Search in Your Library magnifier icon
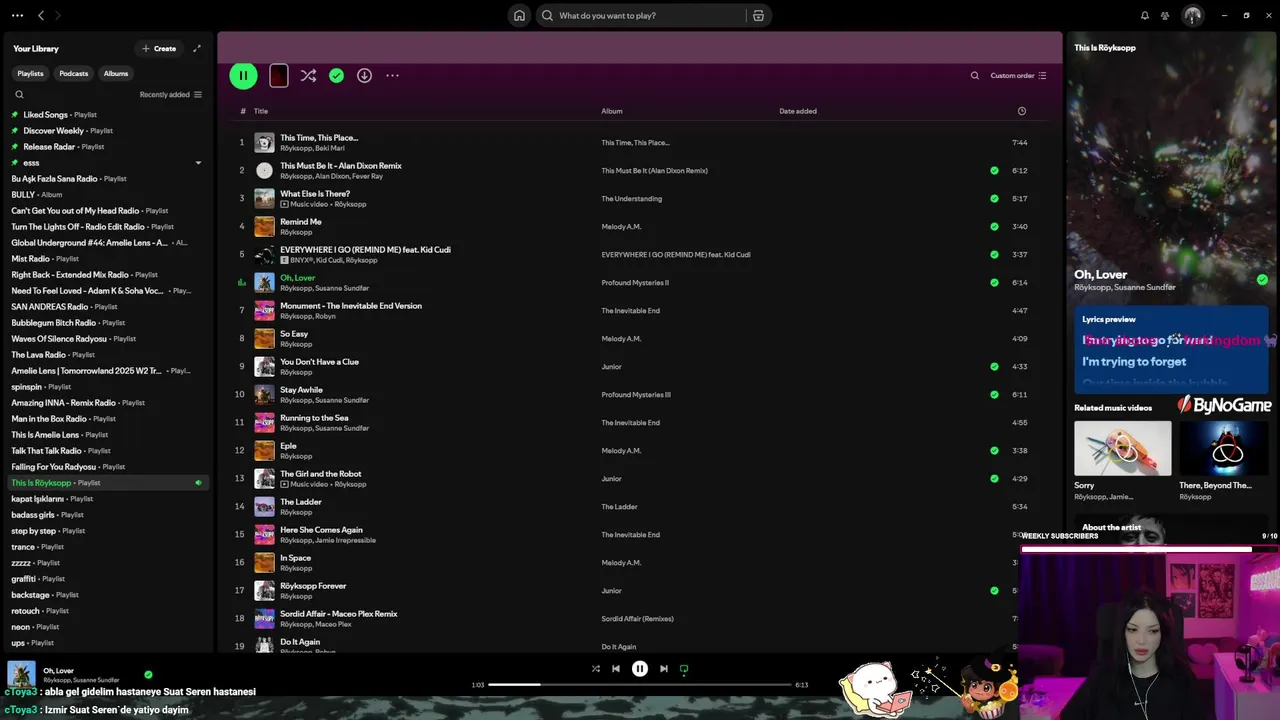Image resolution: width=1280 pixels, height=720 pixels. pos(19,95)
